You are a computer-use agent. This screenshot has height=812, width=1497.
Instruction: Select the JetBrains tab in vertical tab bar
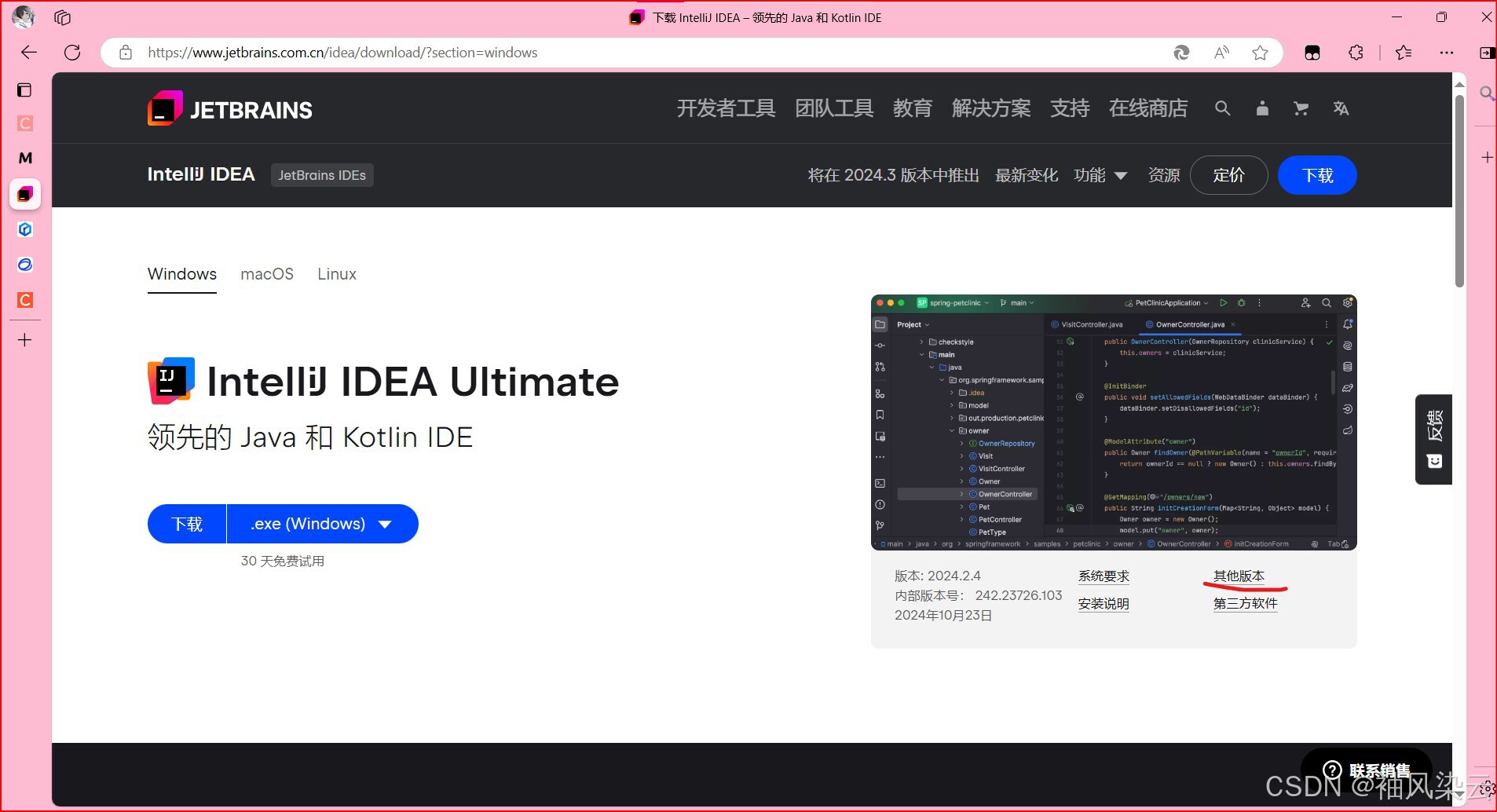pos(25,194)
